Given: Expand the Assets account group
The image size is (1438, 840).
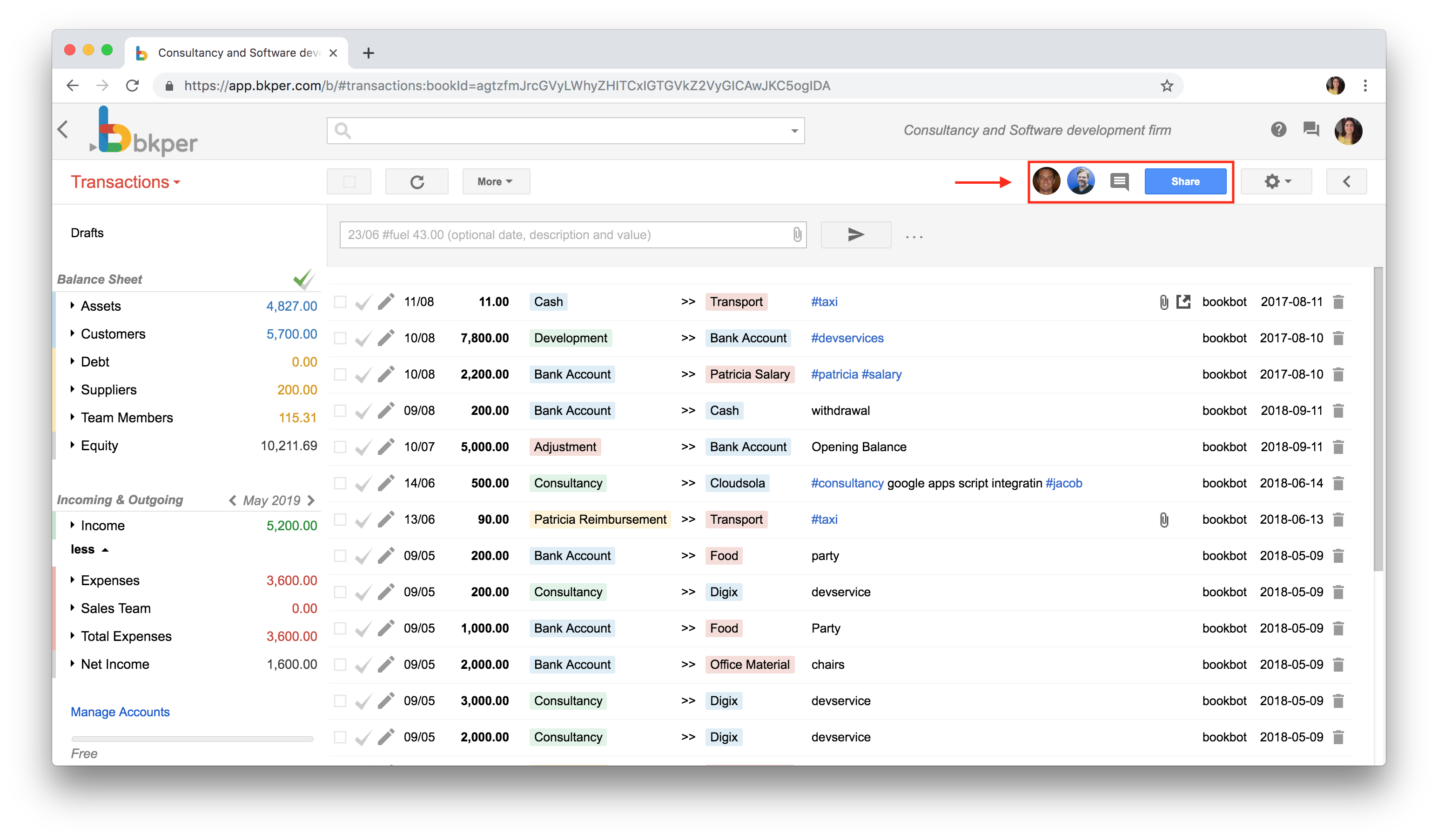Looking at the screenshot, I should tap(73, 306).
